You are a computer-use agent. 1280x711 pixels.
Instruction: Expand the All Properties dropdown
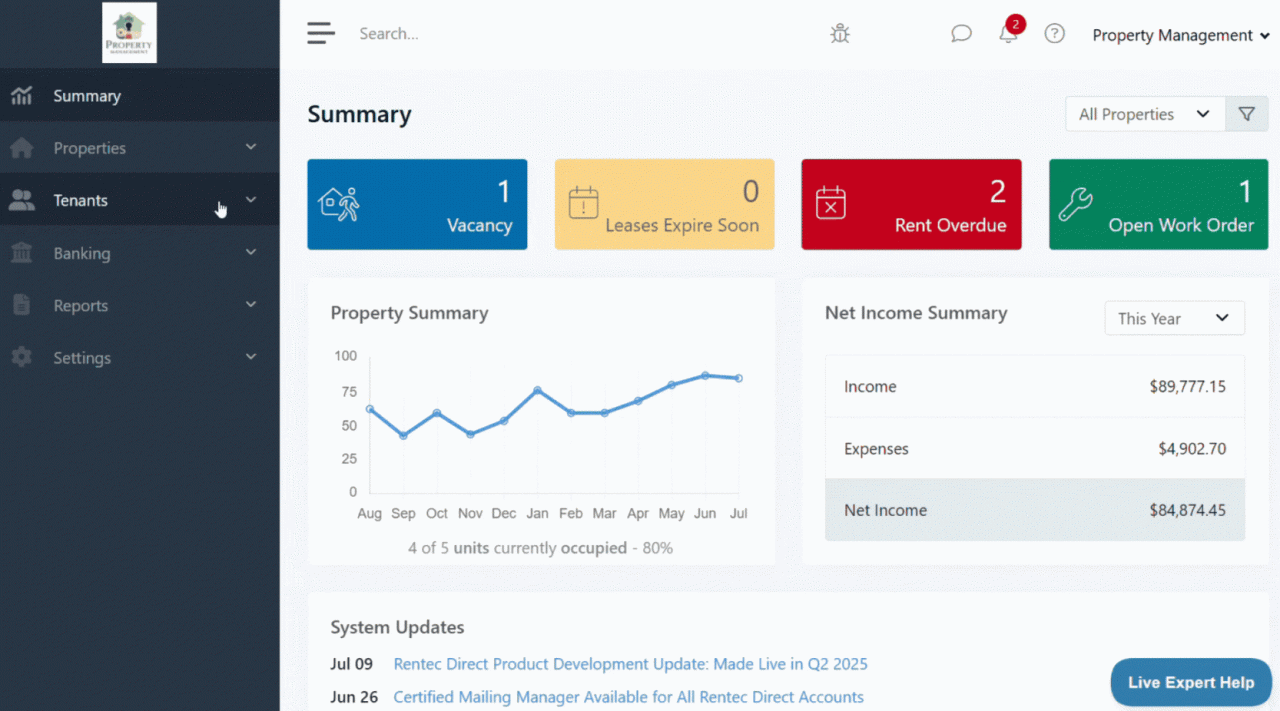click(1144, 114)
